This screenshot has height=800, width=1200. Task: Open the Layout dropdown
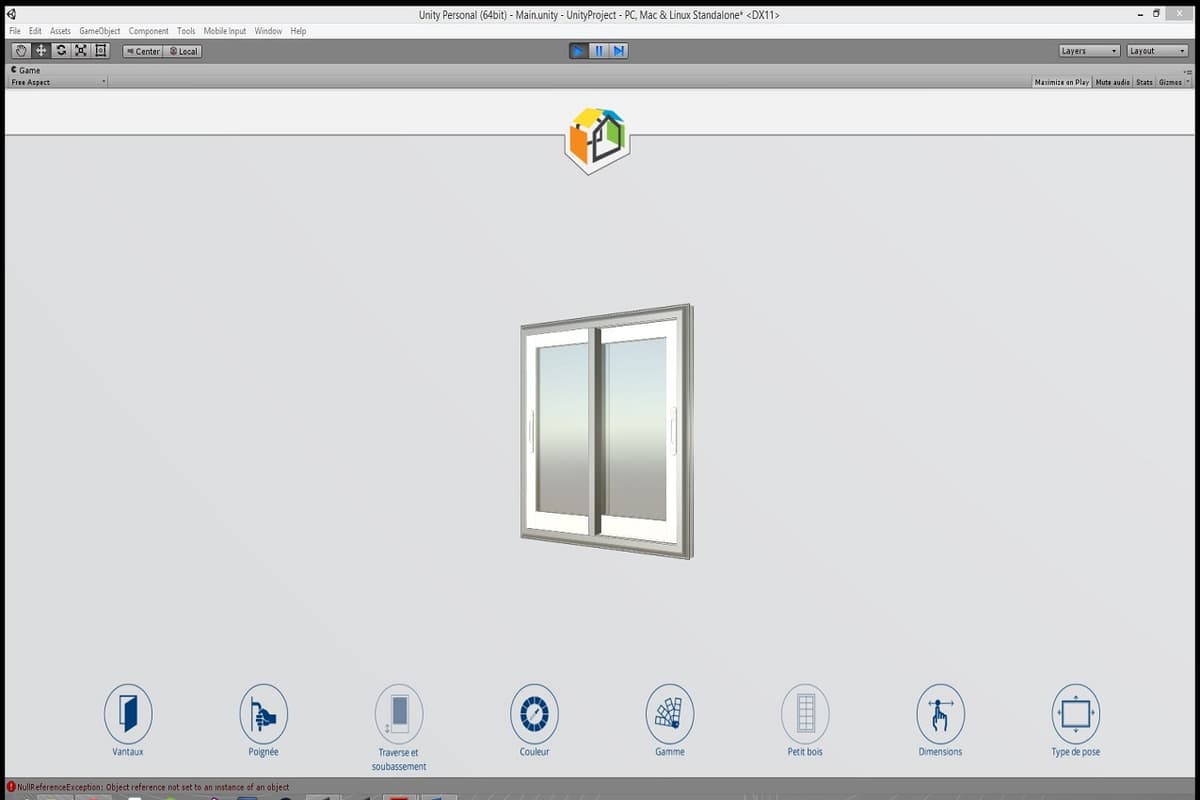click(x=1157, y=51)
